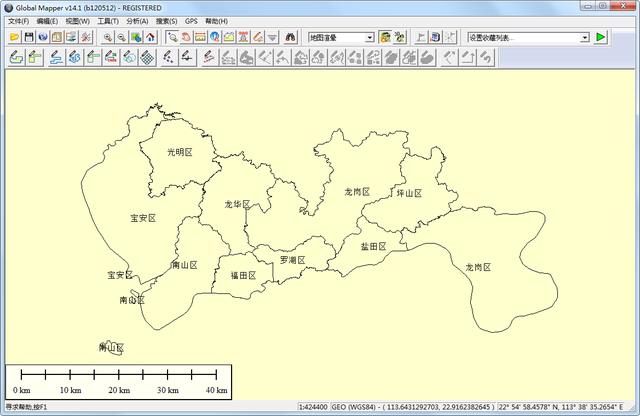
Task: Click the 光明区 district on the map
Action: (x=178, y=152)
